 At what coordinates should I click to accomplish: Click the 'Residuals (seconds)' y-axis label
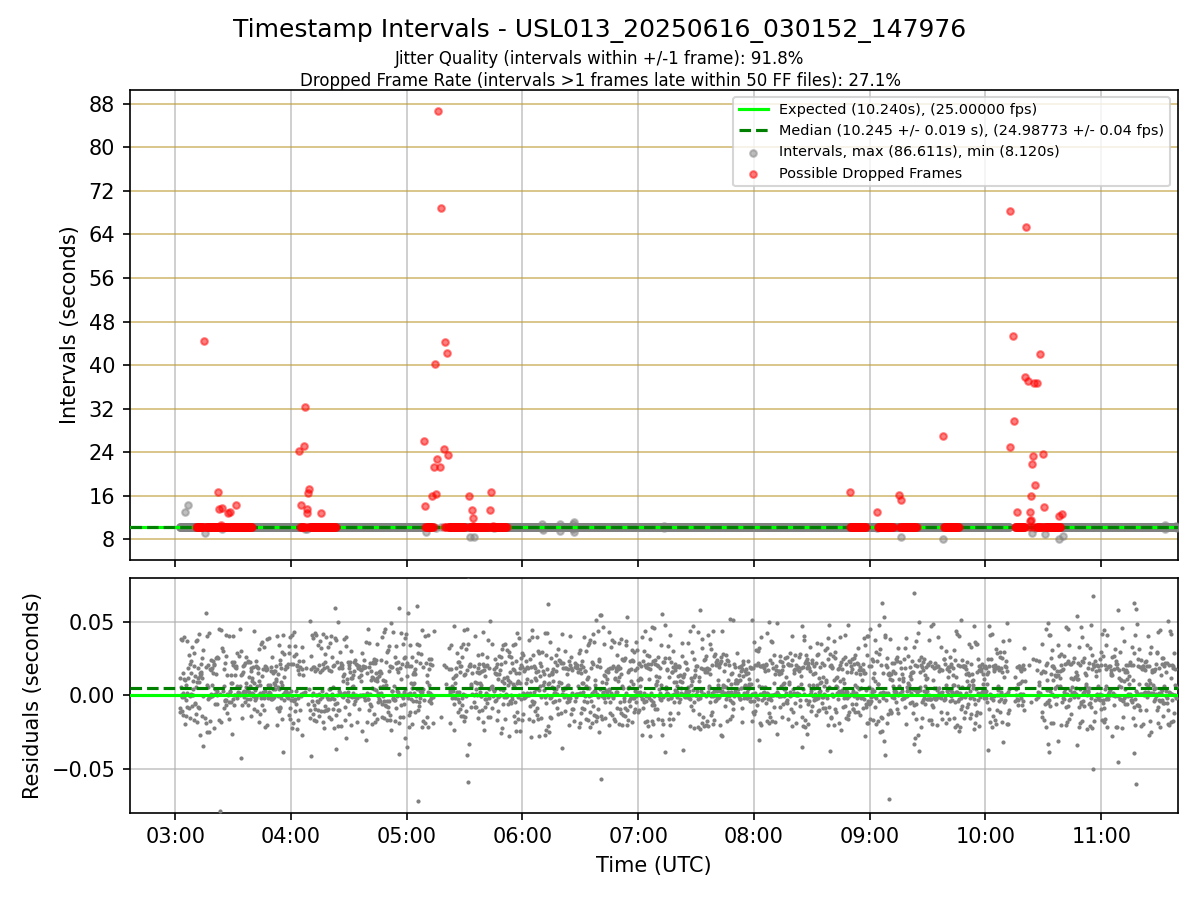coord(32,696)
